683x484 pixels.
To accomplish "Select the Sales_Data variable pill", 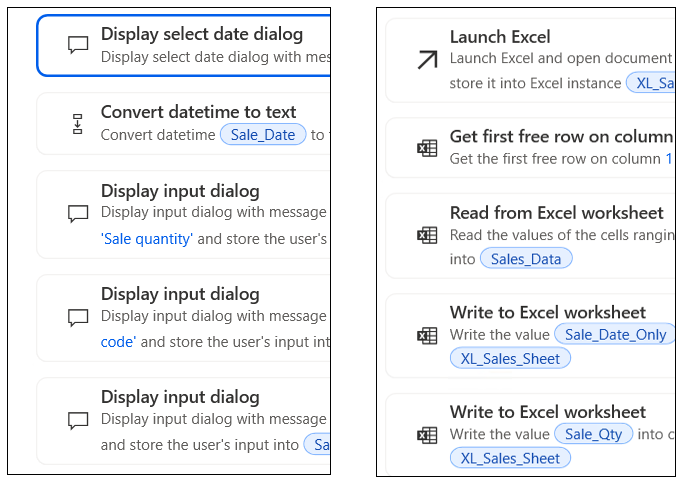I will click(526, 259).
